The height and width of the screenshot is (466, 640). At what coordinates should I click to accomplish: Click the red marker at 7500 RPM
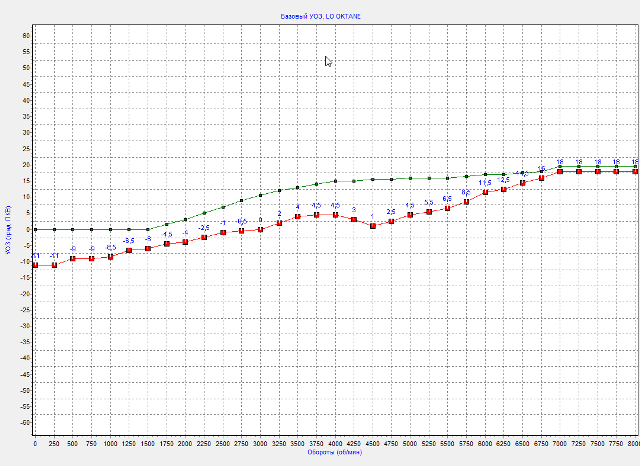pyautogui.click(x=598, y=171)
